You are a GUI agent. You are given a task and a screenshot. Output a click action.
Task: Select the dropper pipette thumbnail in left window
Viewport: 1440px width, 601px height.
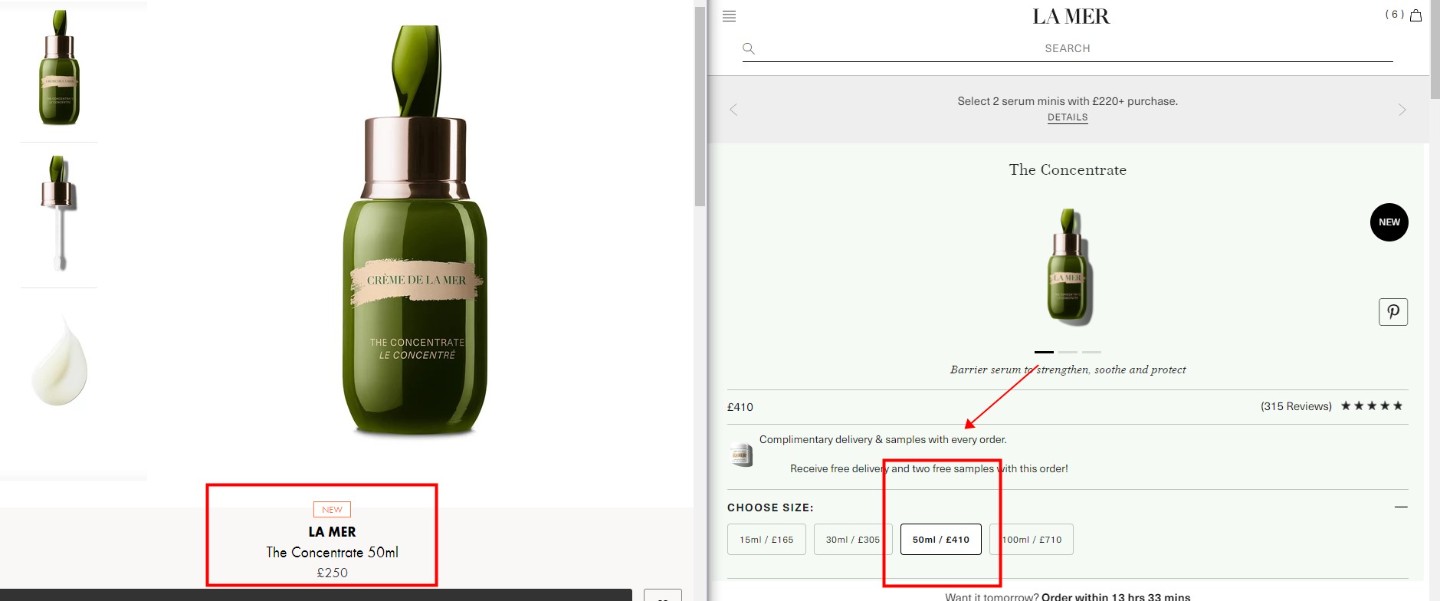pyautogui.click(x=59, y=213)
